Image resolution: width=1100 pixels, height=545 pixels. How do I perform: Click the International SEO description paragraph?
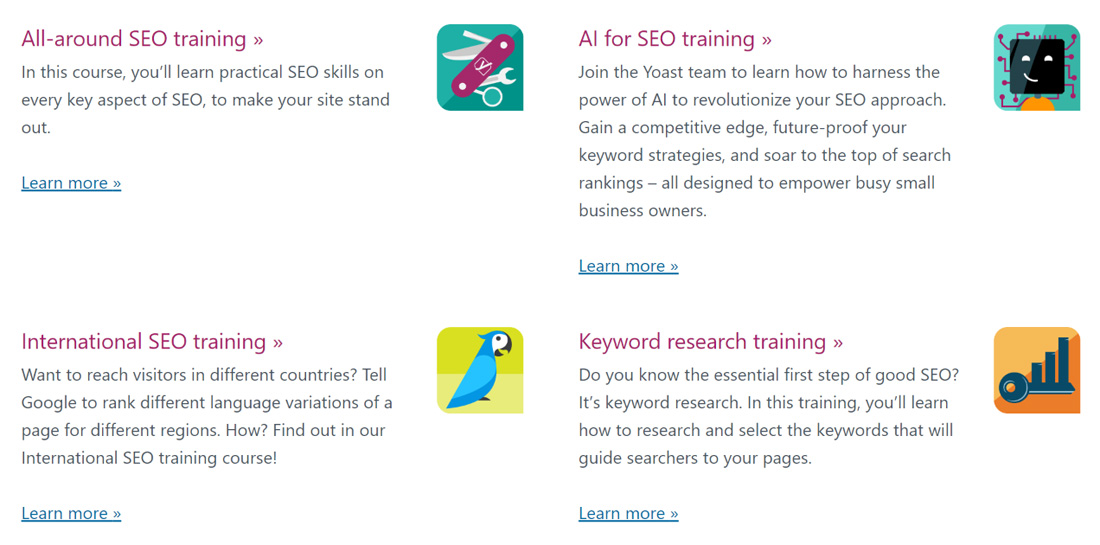tap(207, 416)
